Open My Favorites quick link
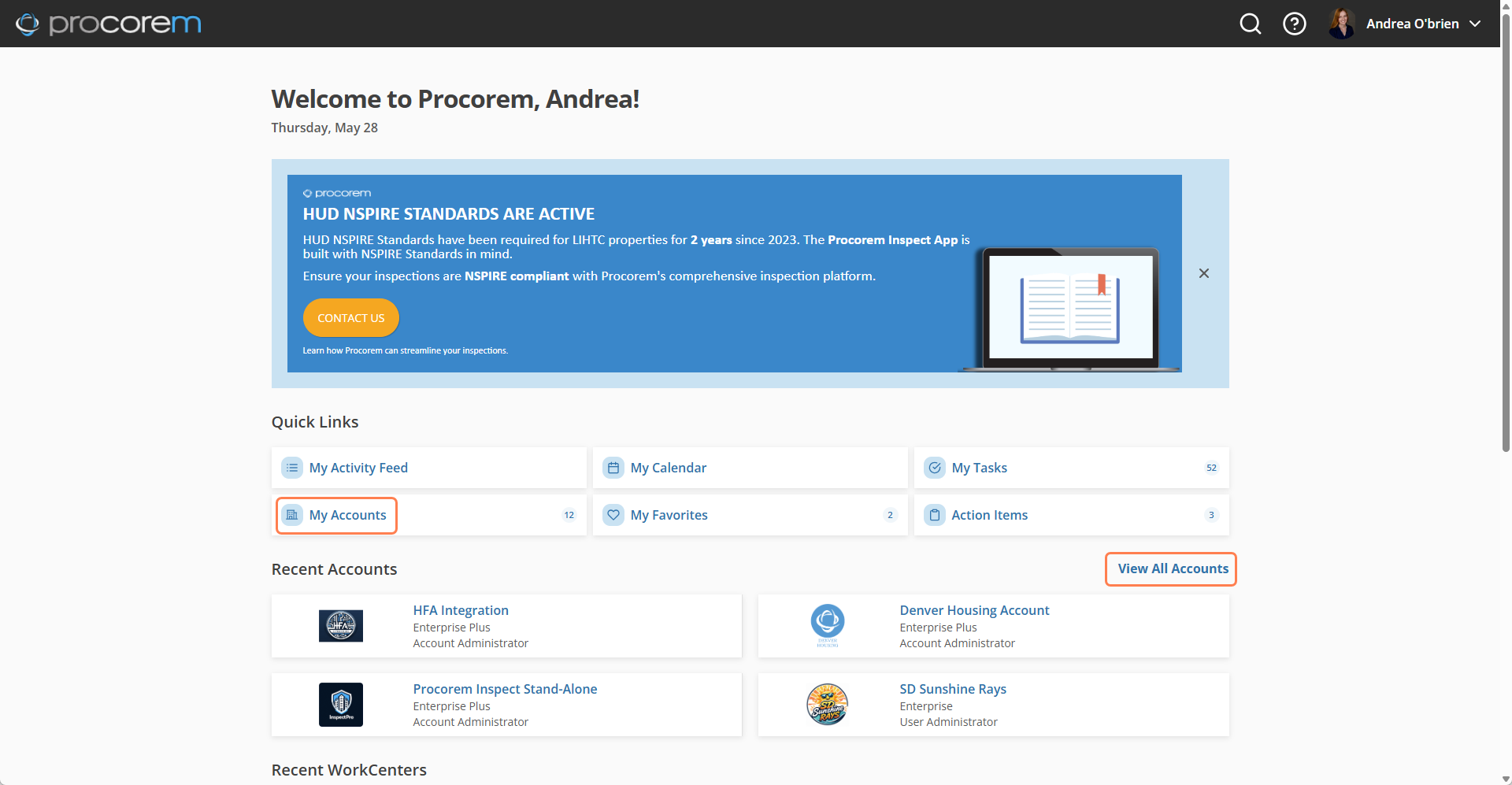This screenshot has height=785, width=1512. pyautogui.click(x=669, y=515)
